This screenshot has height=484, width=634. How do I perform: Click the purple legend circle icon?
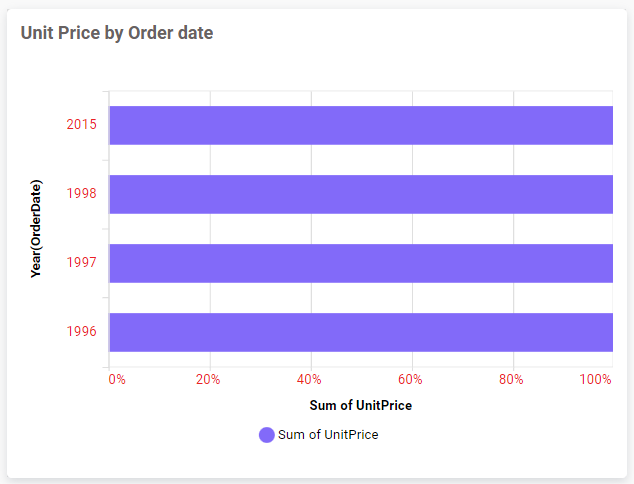[267, 435]
